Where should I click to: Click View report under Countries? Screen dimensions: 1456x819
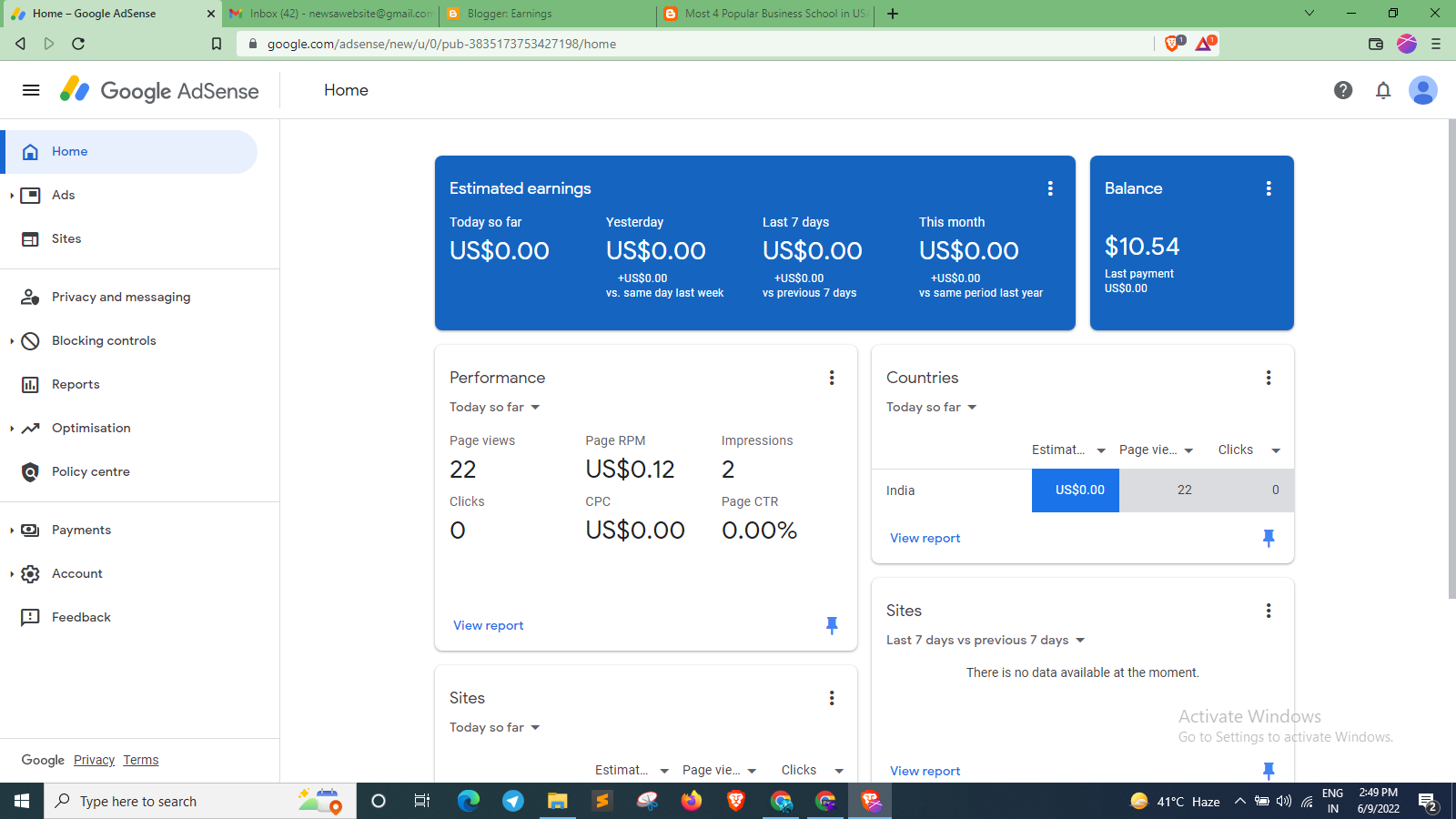[x=925, y=538]
